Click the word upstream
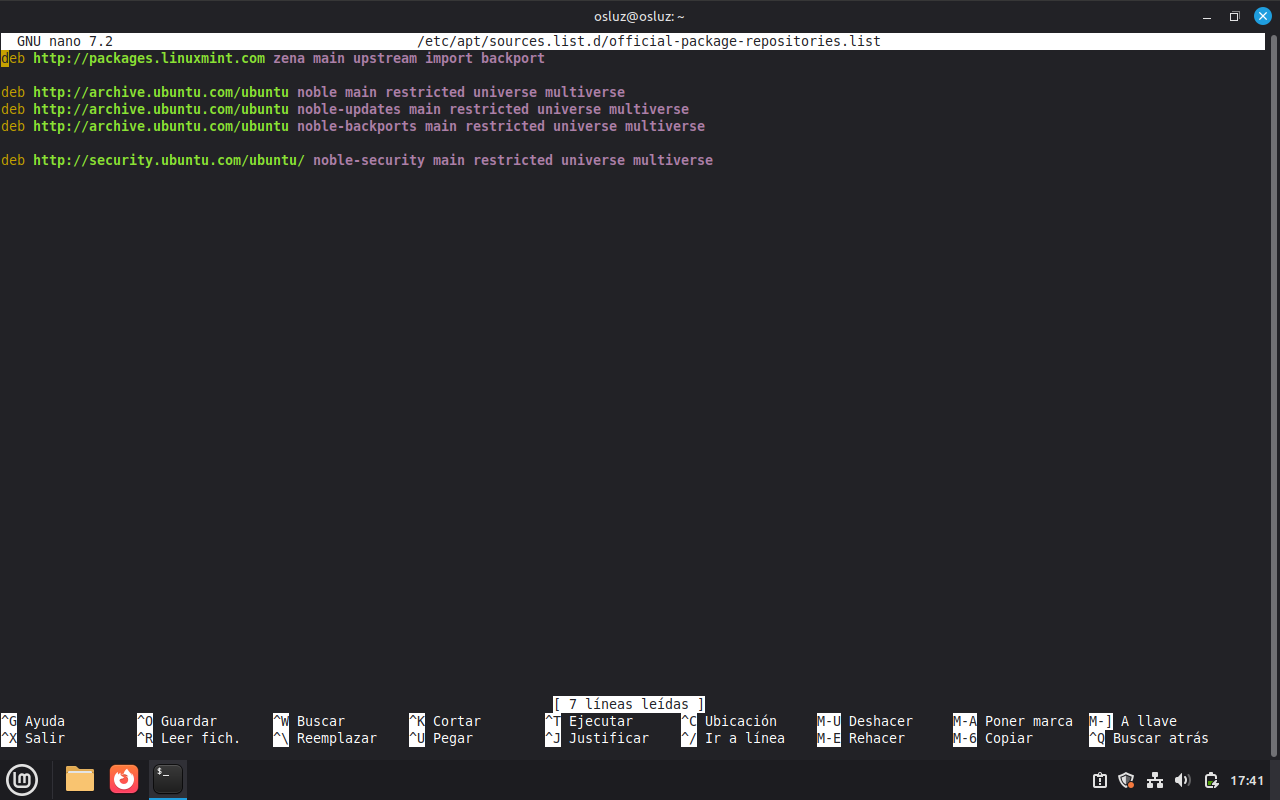Image resolution: width=1280 pixels, height=800 pixels. coord(385,58)
